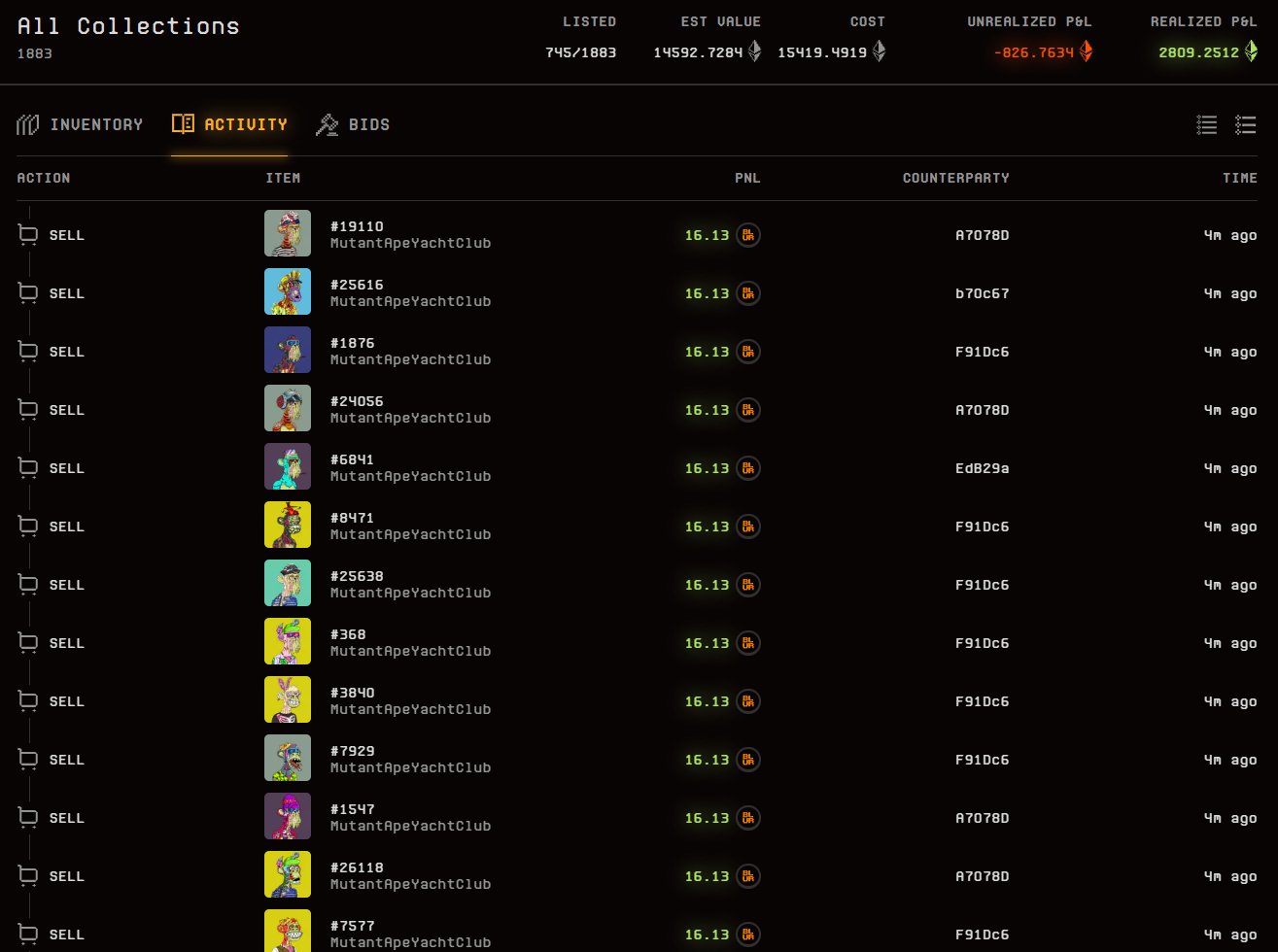The width and height of the screenshot is (1278, 952).
Task: Click the orange ETH icon beside Unrealized P&L
Action: (1086, 51)
